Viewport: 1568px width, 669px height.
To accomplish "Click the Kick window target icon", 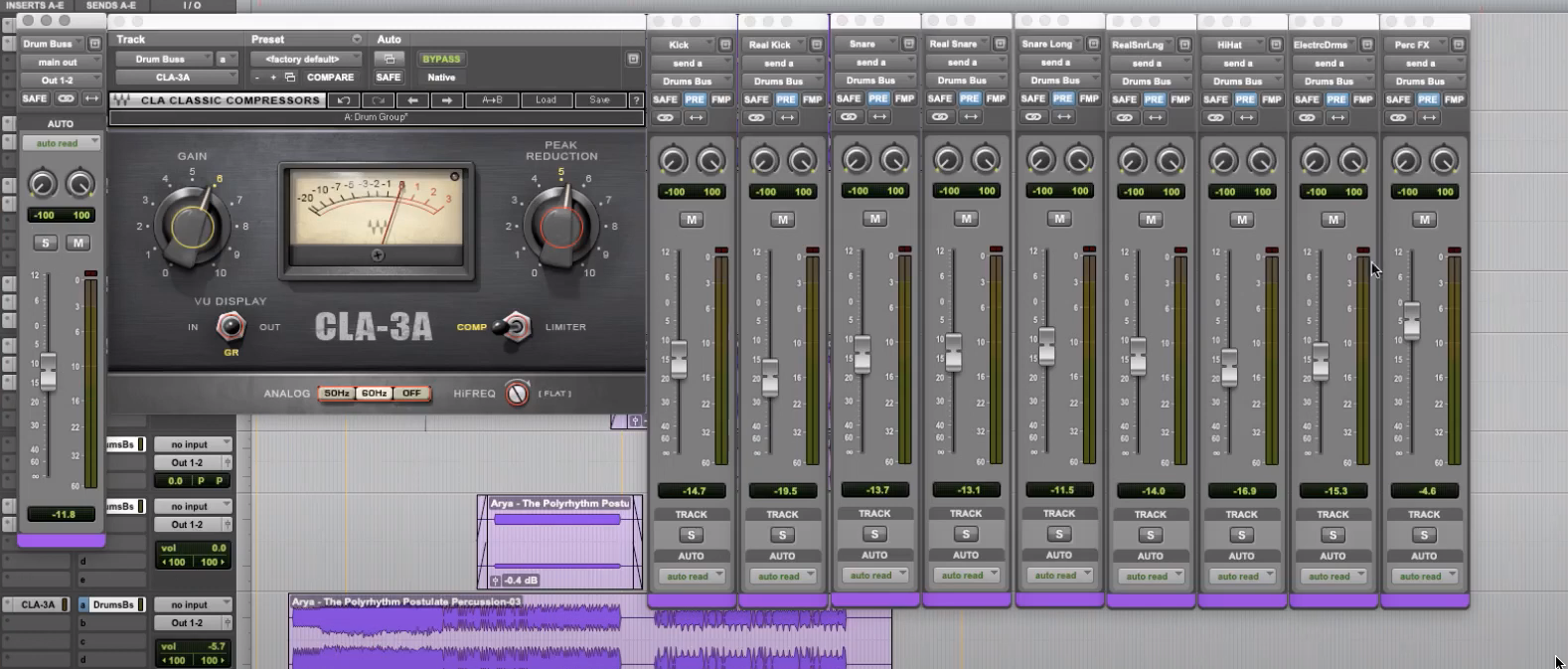I will pyautogui.click(x=725, y=45).
